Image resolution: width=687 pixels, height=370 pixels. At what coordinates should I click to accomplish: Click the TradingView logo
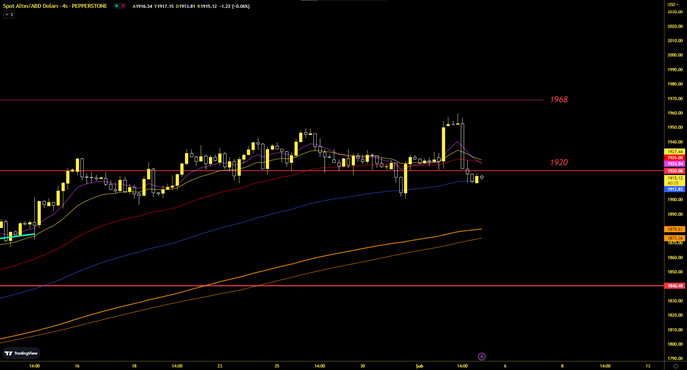coord(21,353)
